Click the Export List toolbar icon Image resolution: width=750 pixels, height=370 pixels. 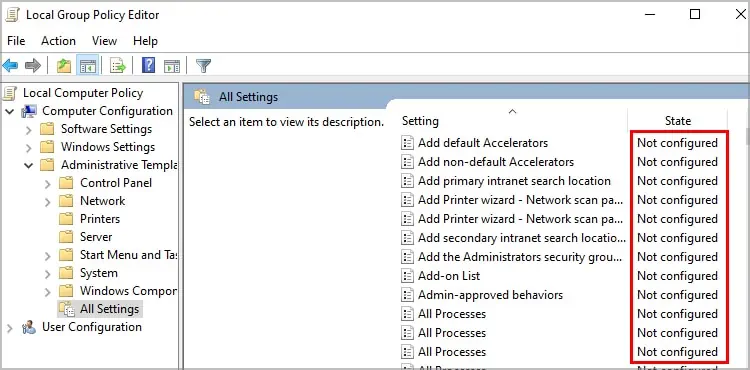(117, 65)
